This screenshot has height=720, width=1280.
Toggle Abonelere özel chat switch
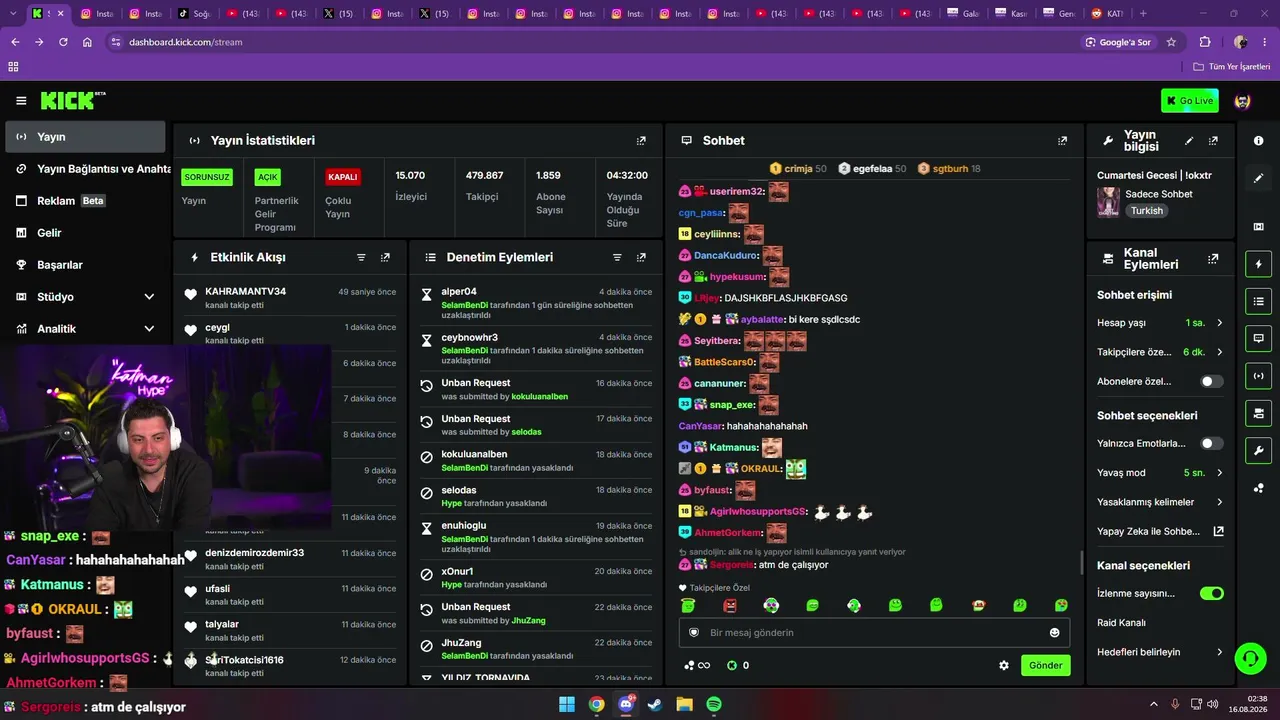tap(1212, 381)
